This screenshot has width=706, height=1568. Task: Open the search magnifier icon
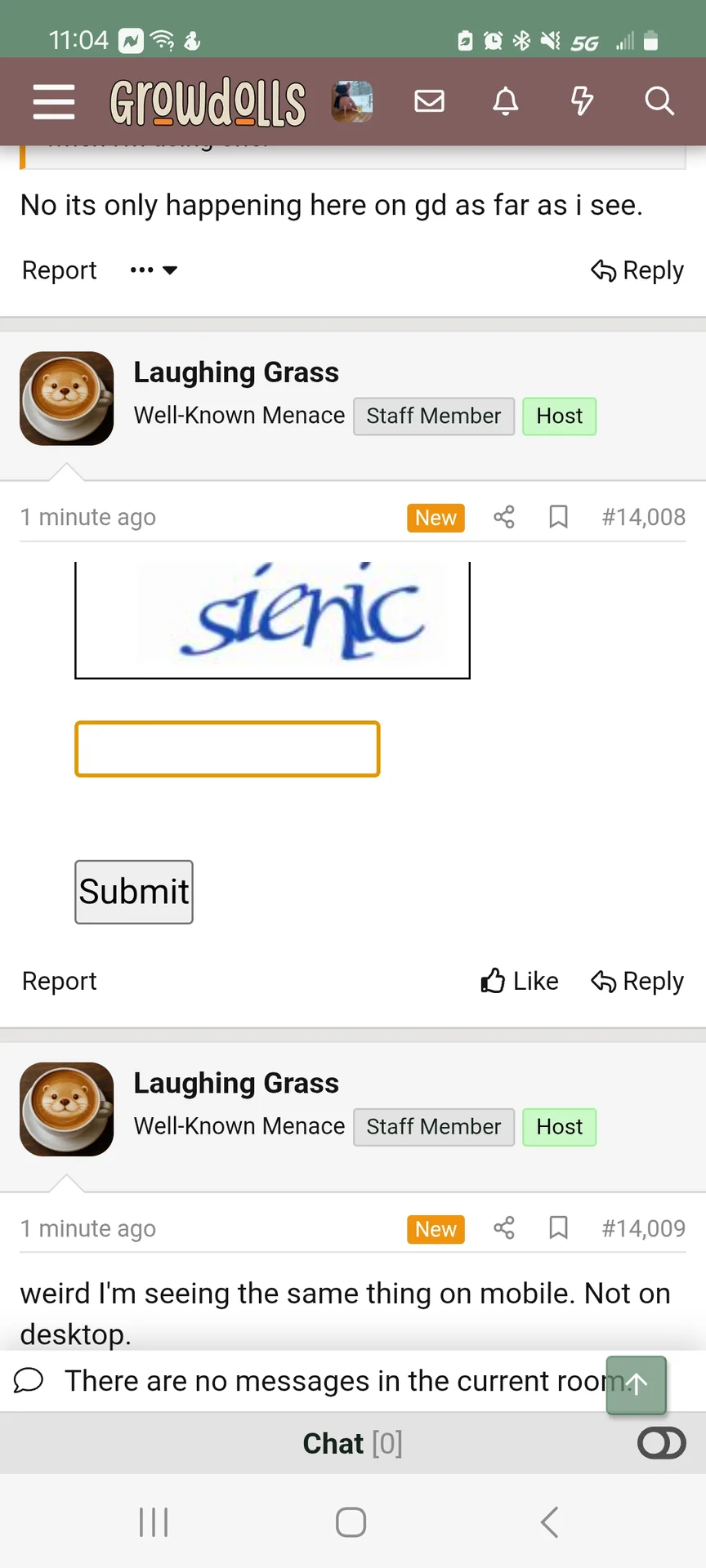[x=659, y=101]
